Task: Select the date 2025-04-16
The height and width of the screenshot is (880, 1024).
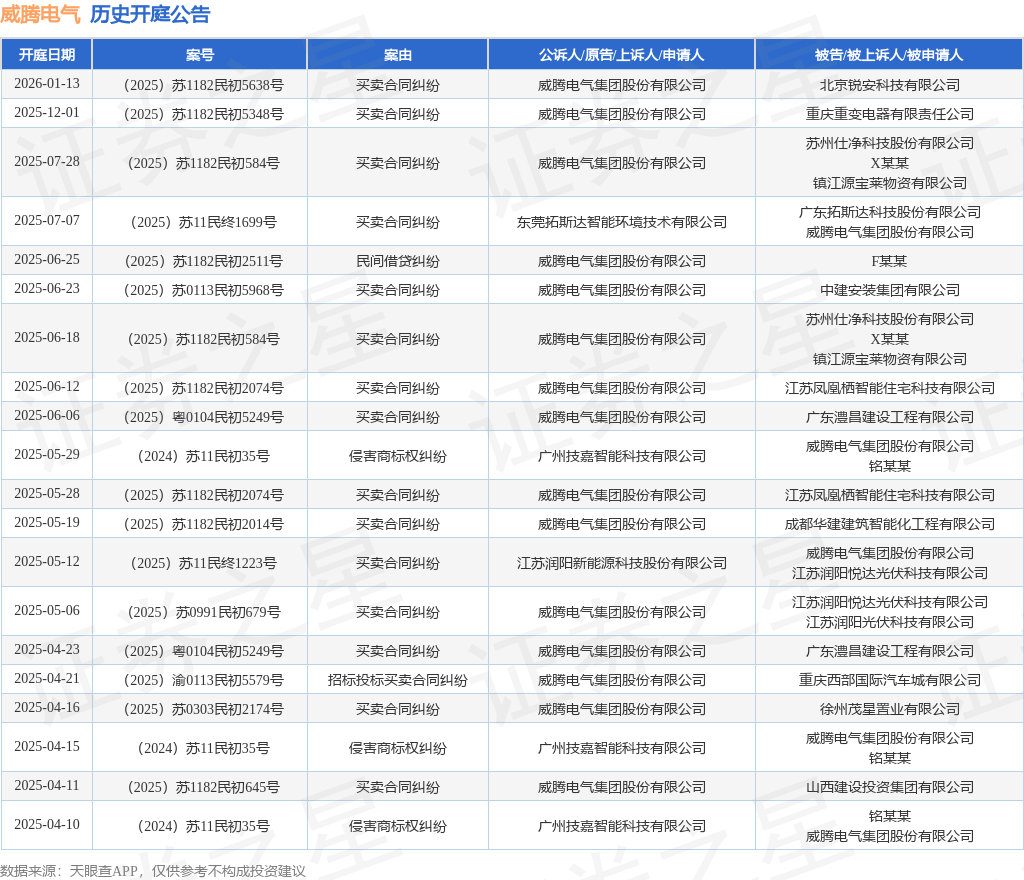Action: coord(47,707)
